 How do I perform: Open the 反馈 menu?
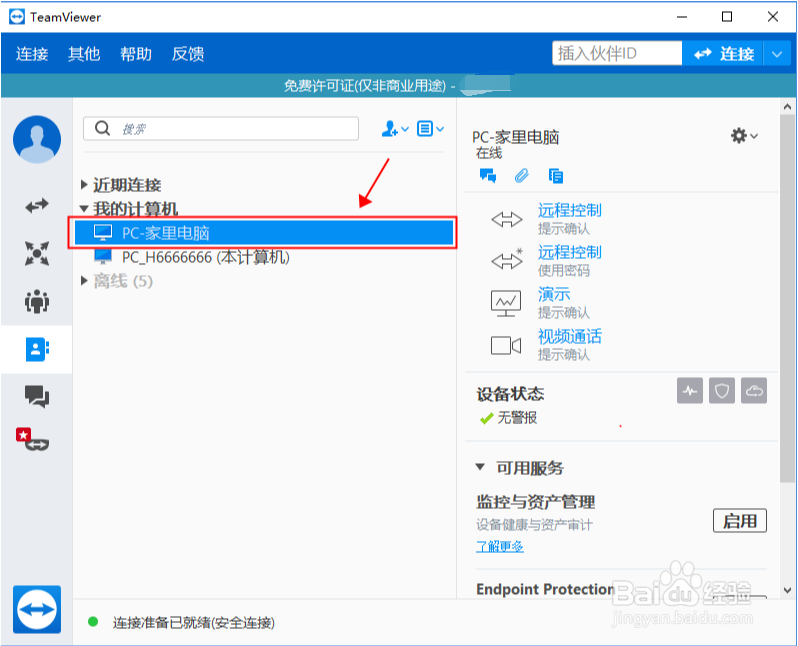click(x=188, y=53)
